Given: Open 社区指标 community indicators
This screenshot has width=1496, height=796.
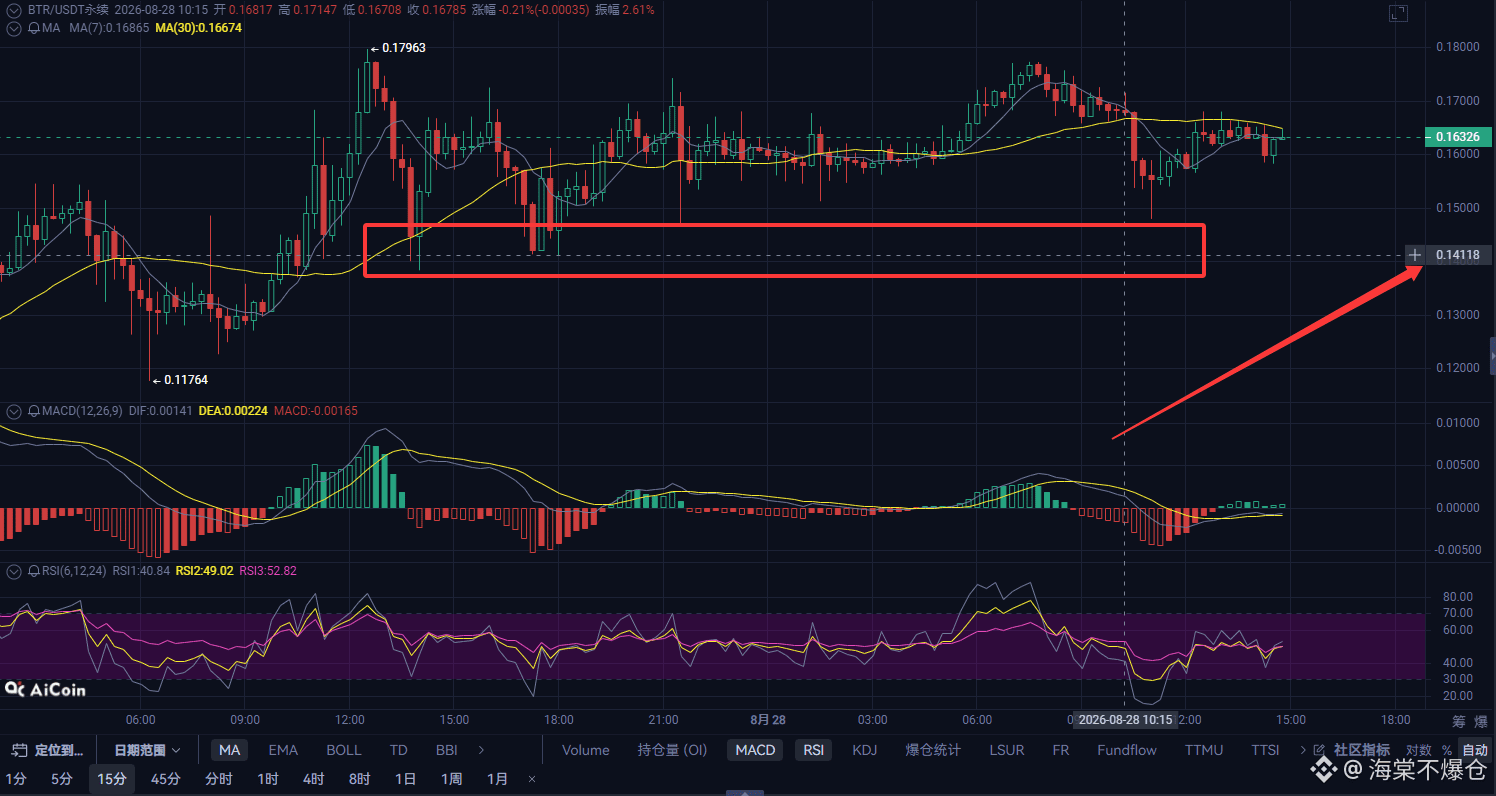Looking at the screenshot, I should (x=1361, y=750).
